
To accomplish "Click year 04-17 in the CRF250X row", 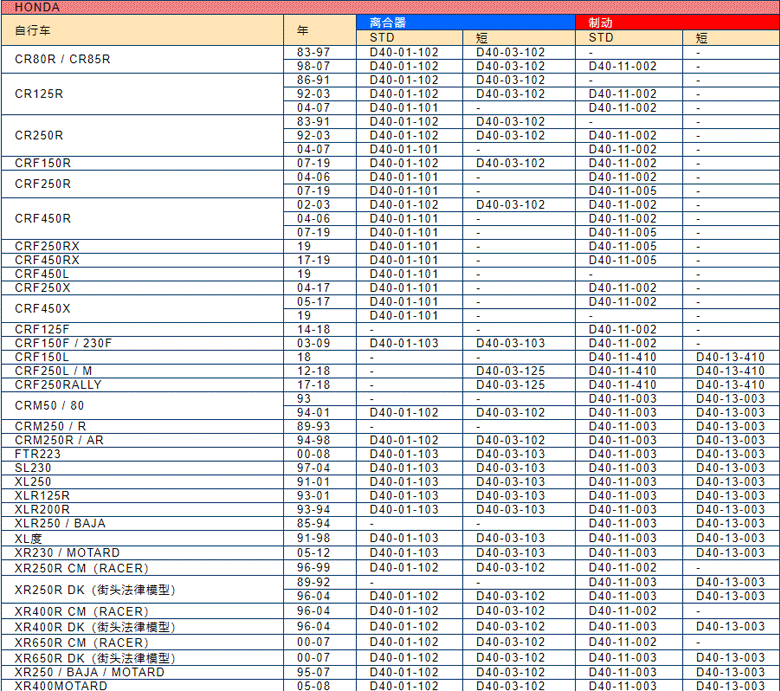I will (x=313, y=288).
